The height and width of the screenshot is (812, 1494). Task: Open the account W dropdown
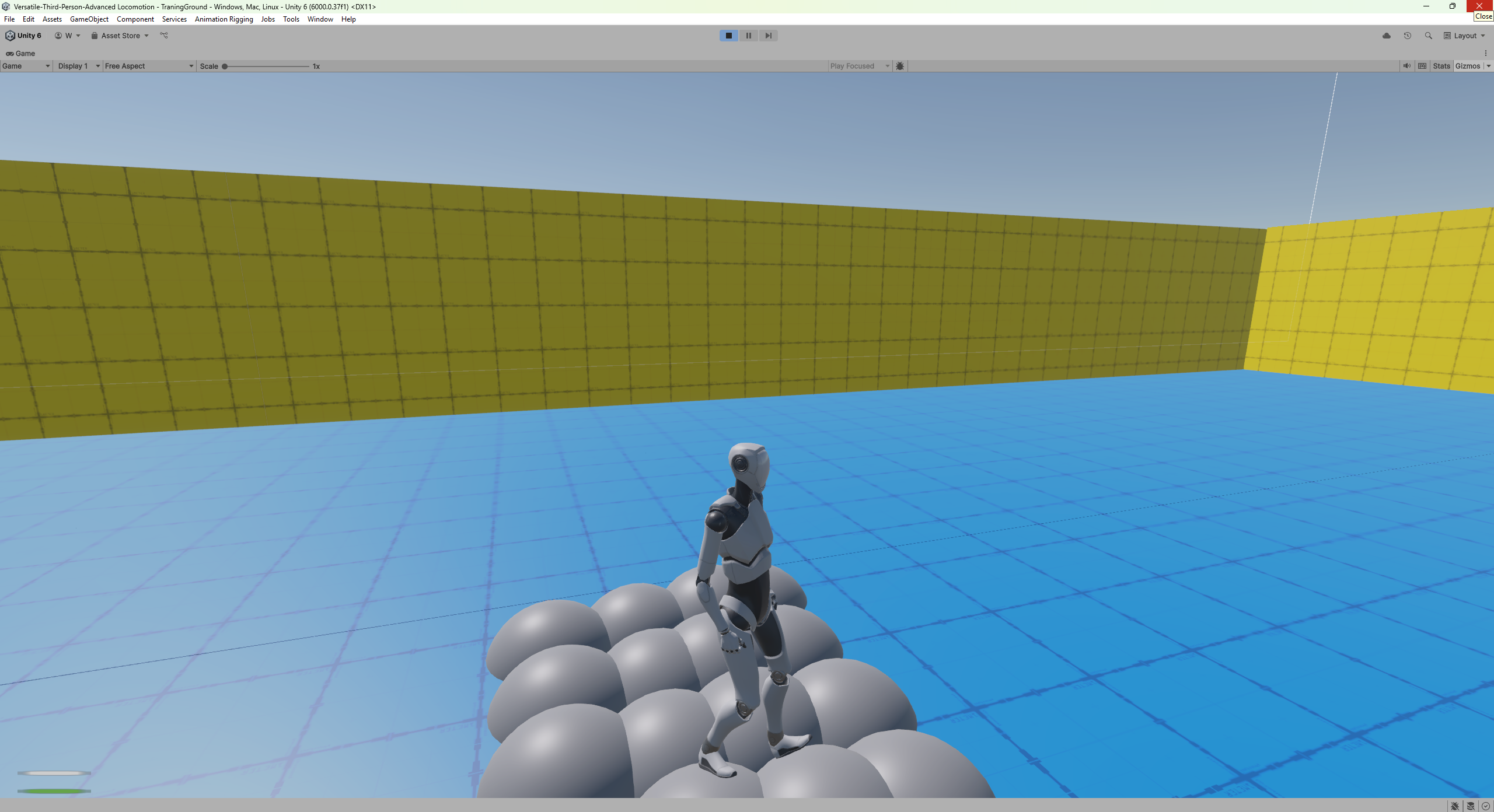point(68,36)
